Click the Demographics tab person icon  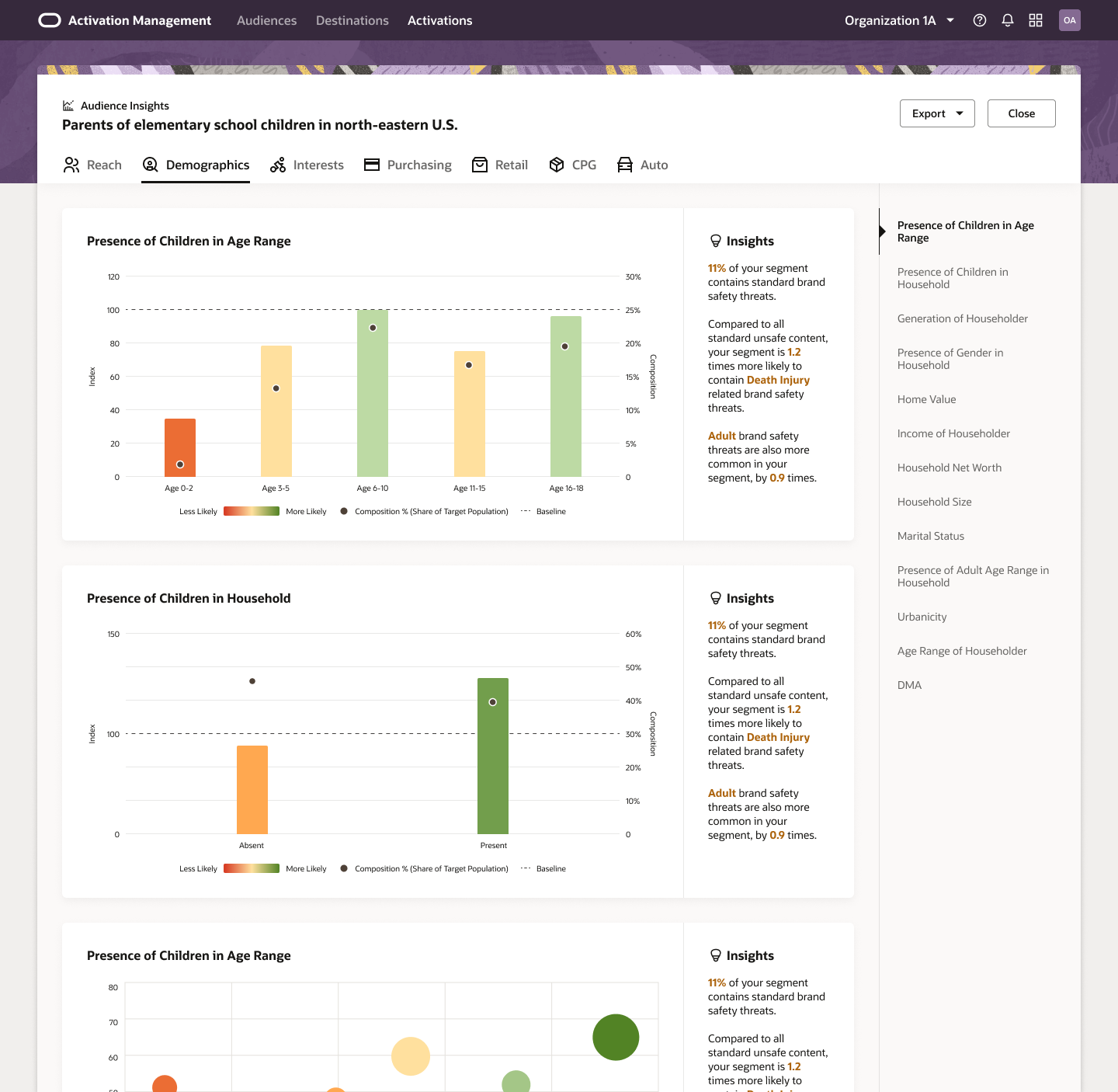point(151,165)
